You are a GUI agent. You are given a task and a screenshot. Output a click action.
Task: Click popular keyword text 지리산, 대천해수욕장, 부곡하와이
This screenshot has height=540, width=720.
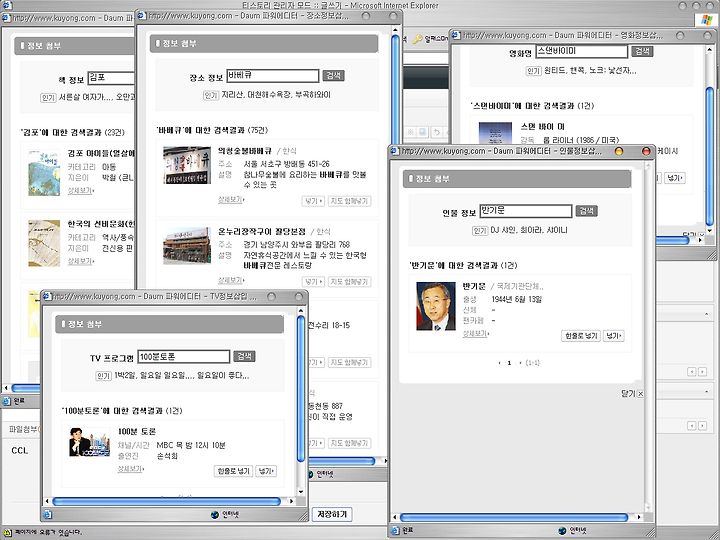click(x=276, y=95)
